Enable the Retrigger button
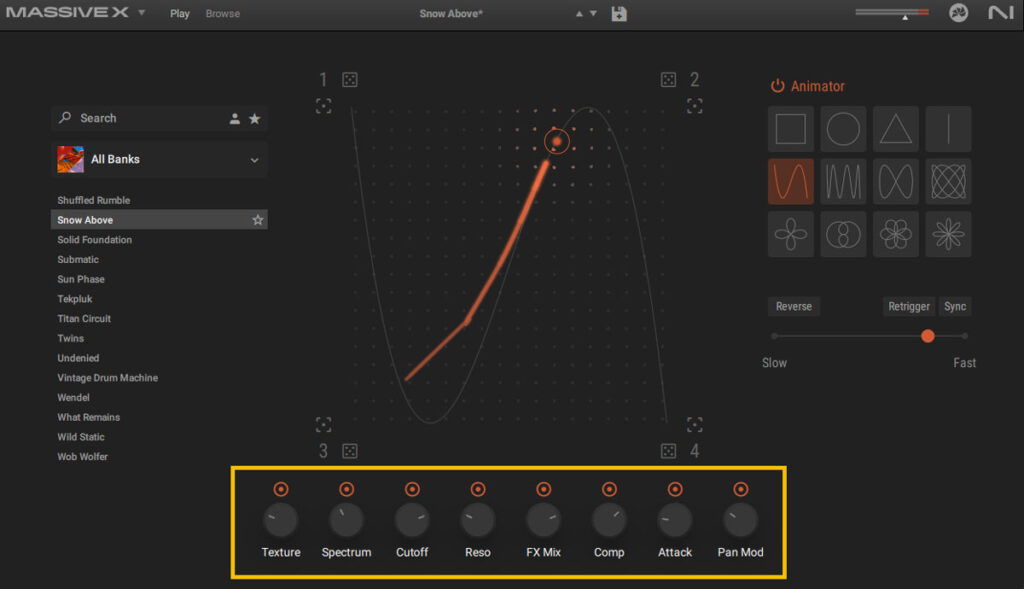This screenshot has height=589, width=1024. 908,306
